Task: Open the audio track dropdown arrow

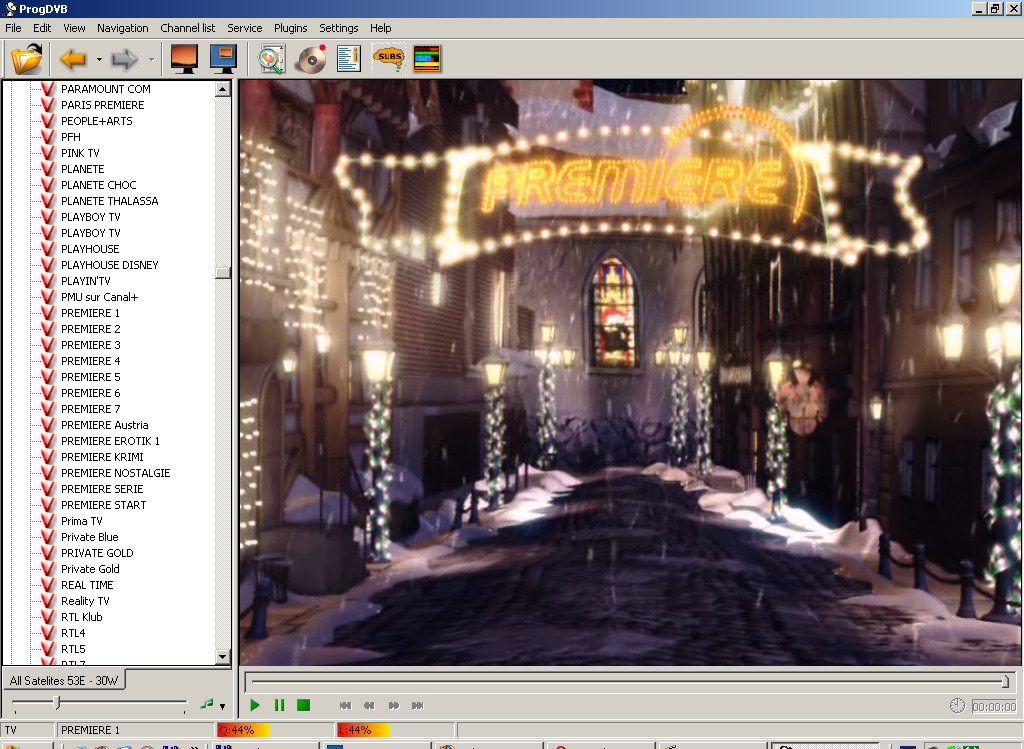Action: [x=223, y=706]
